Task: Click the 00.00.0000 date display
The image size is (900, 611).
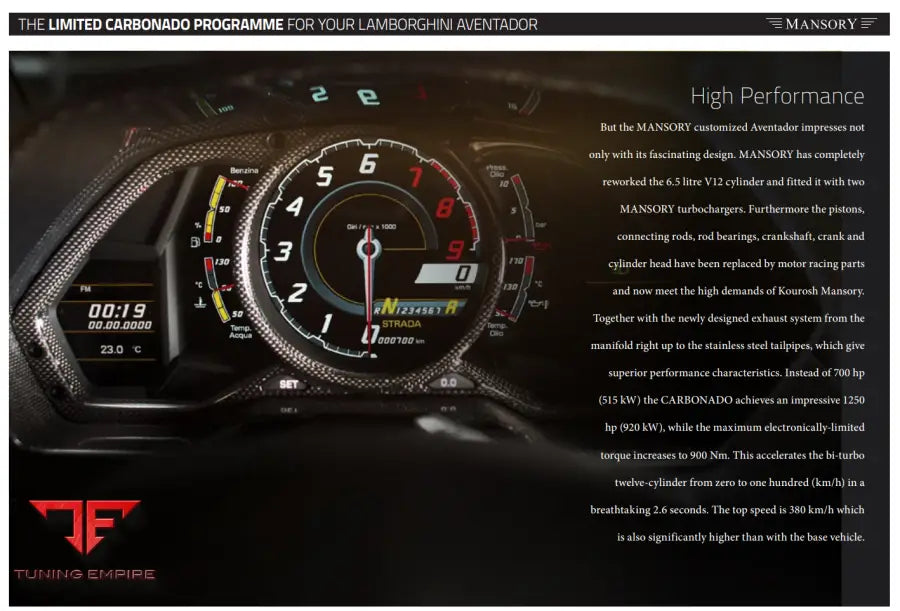Action: tap(120, 325)
